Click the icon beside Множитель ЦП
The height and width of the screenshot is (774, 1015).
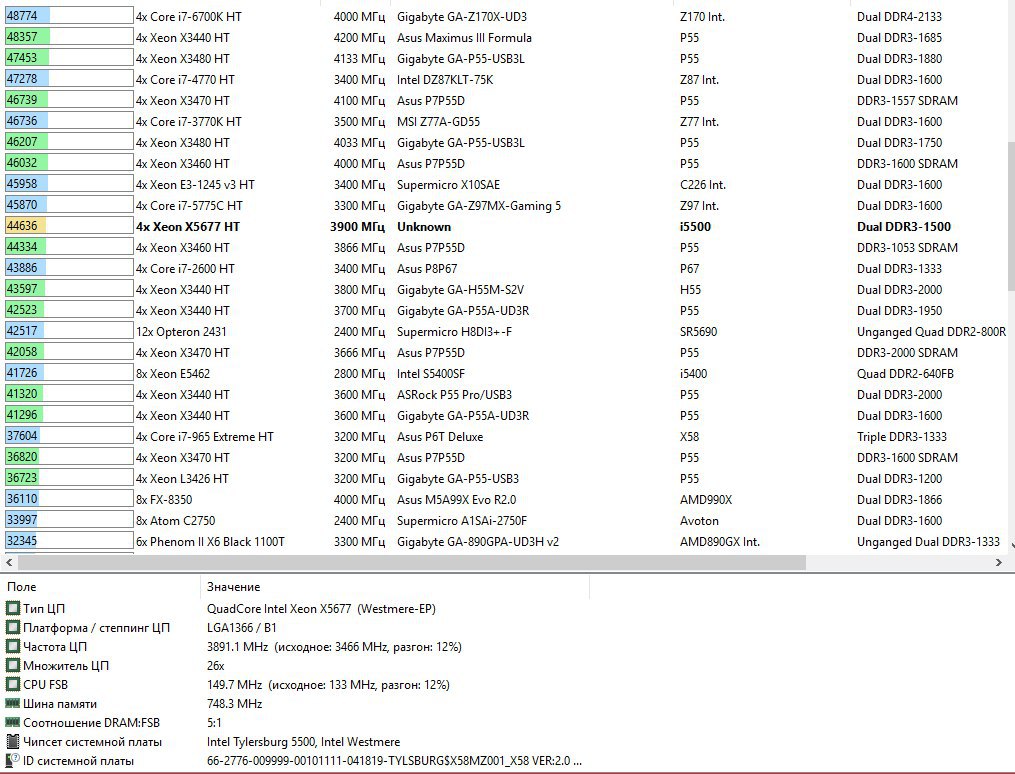pyautogui.click(x=12, y=665)
